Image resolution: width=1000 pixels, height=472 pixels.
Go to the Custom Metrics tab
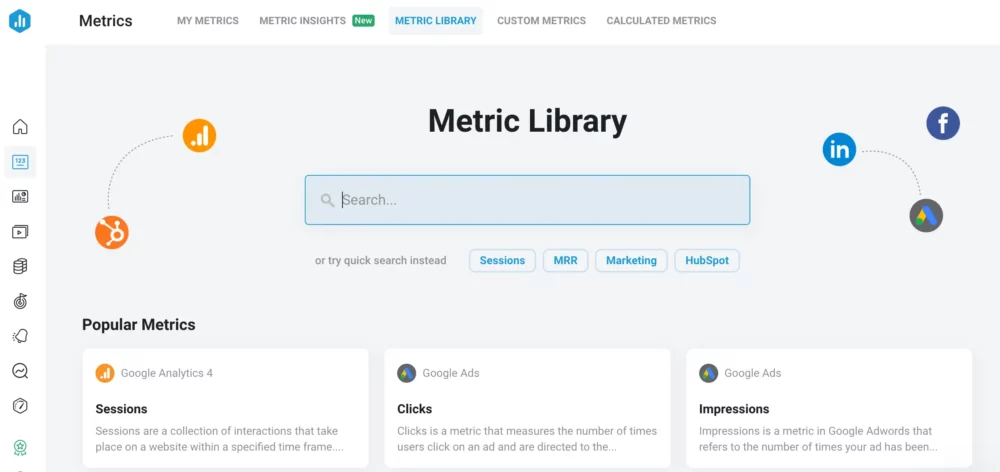pos(541,20)
